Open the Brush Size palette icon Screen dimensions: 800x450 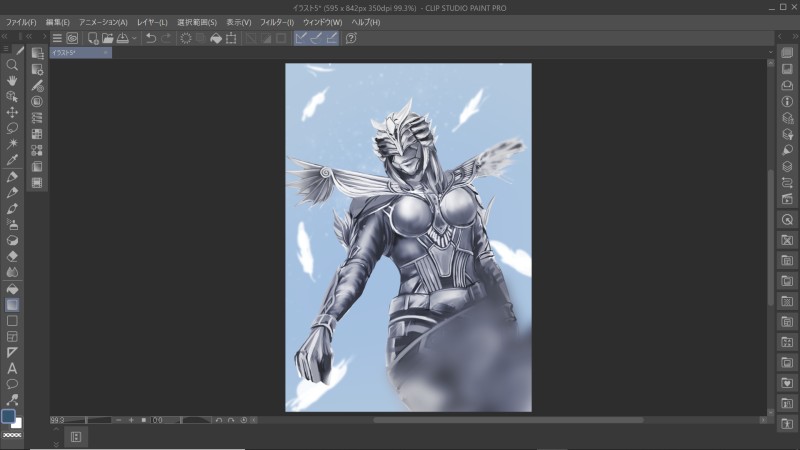click(x=37, y=86)
